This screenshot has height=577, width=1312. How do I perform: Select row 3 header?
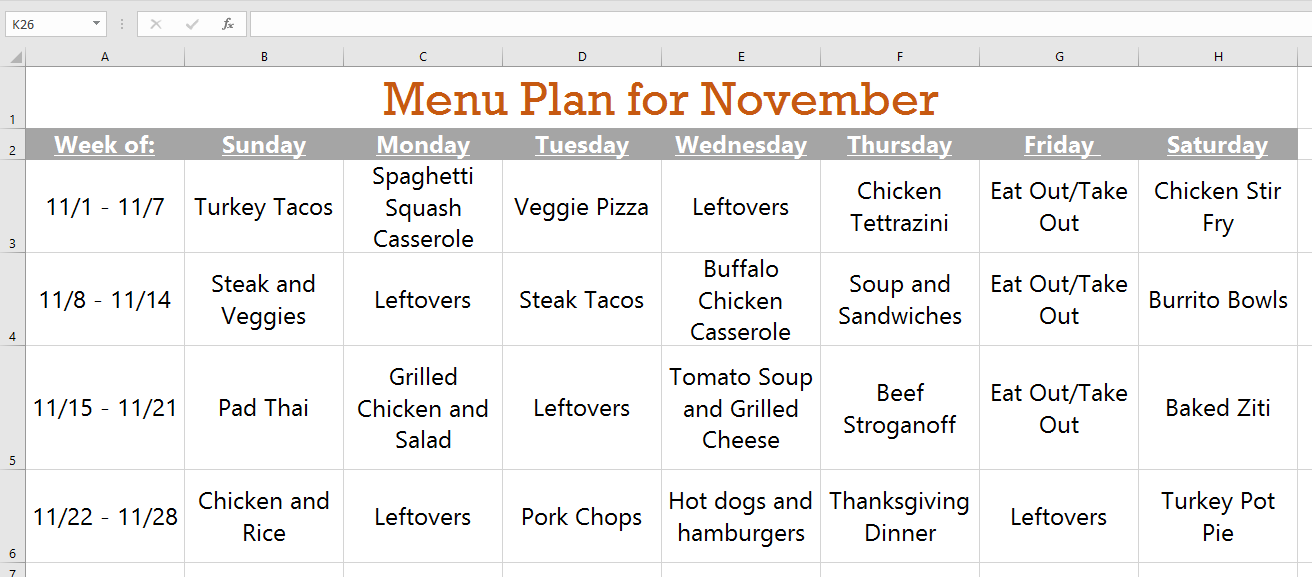[12, 207]
